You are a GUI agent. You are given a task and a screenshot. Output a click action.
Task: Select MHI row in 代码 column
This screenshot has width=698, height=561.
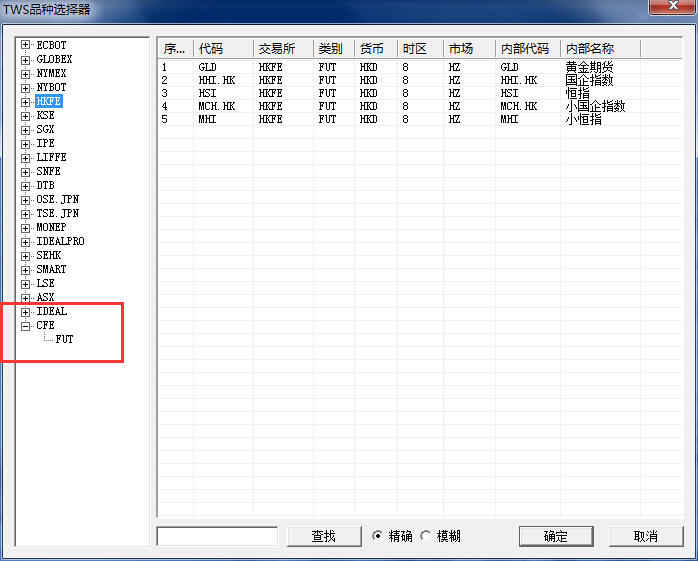[207, 119]
